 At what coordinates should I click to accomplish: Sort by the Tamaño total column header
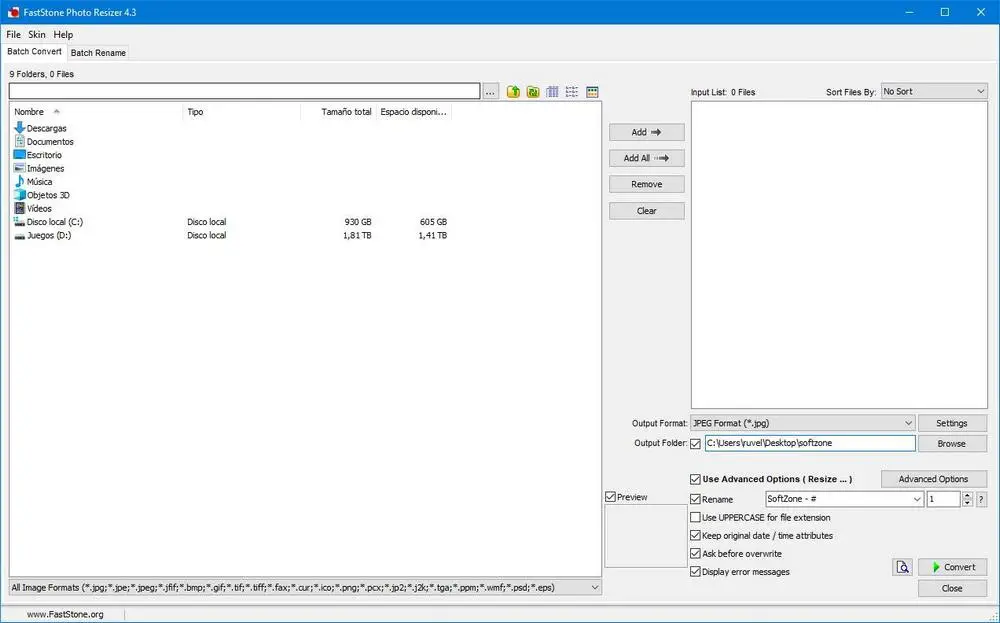(x=338, y=112)
